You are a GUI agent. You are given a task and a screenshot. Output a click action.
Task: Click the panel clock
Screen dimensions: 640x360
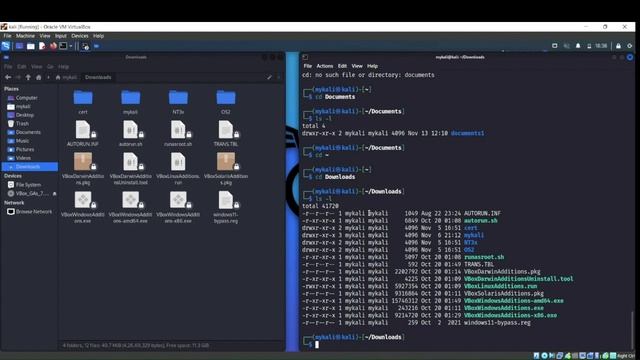(601, 46)
